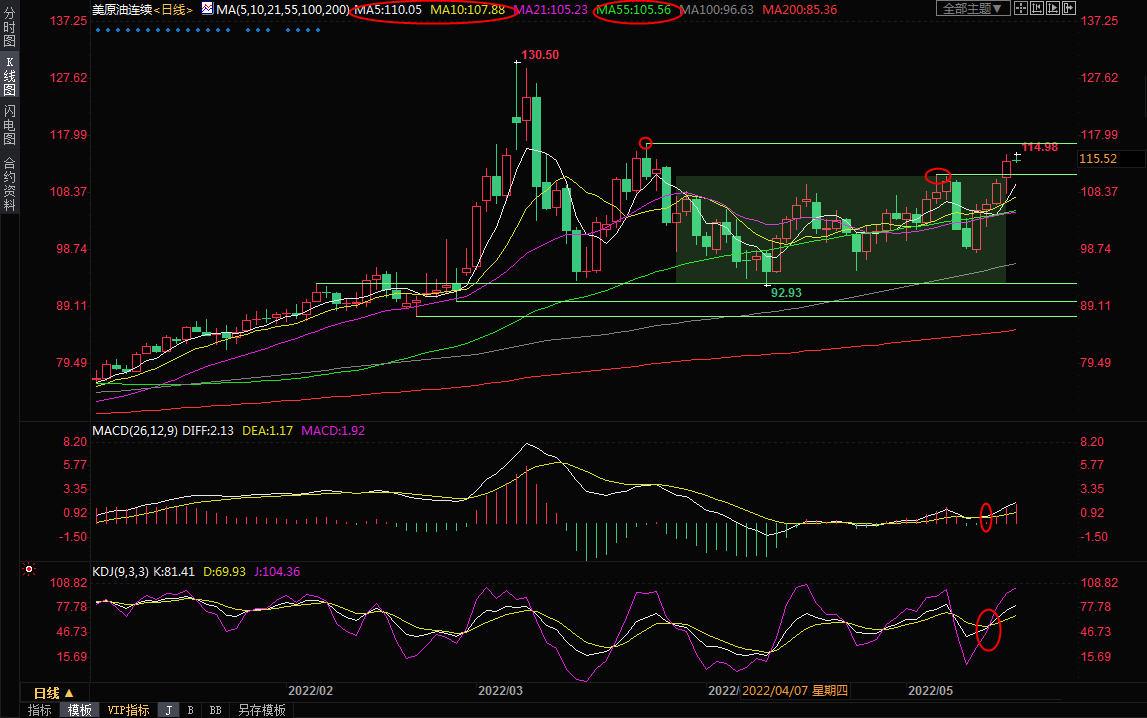The width and height of the screenshot is (1147, 718).
Task: Toggle the BB template button
Action: (x=214, y=710)
